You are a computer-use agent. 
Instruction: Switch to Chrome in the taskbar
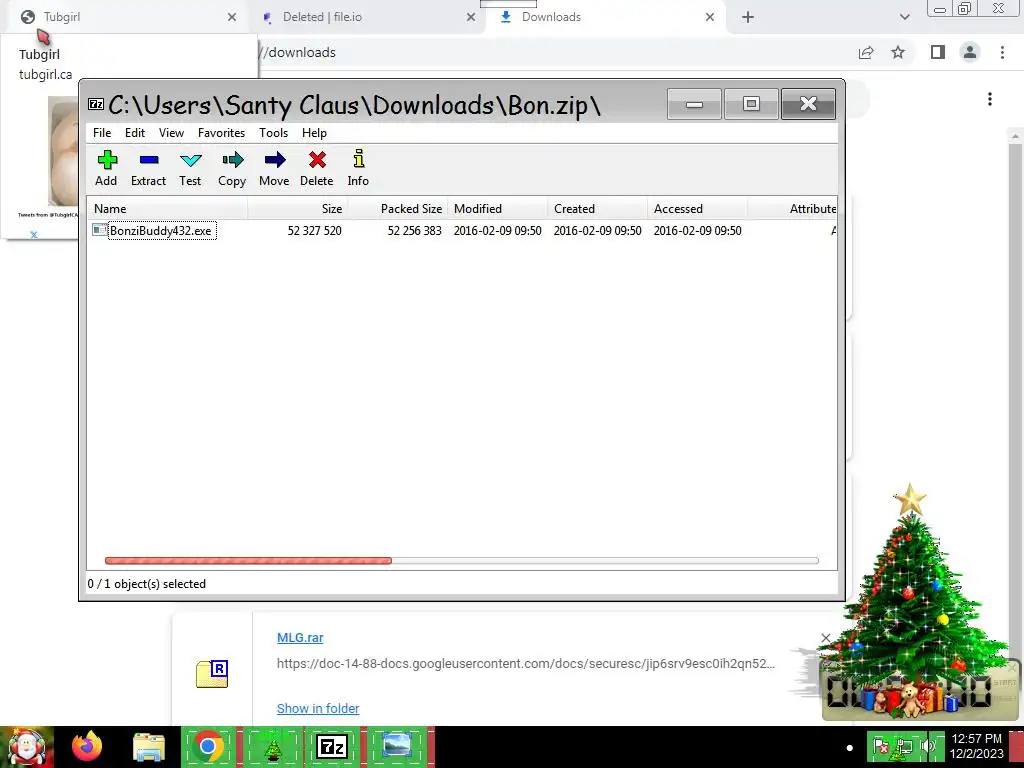coord(208,746)
